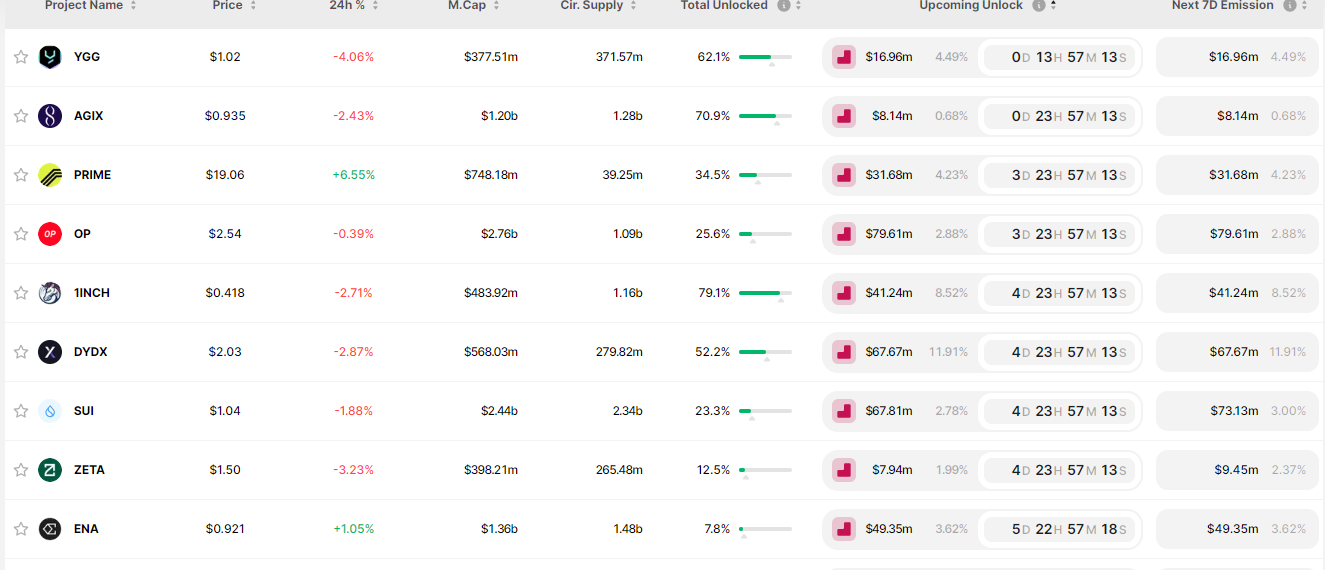This screenshot has height=570, width=1325.
Task: Click the PRIME project logo
Action: coord(50,175)
